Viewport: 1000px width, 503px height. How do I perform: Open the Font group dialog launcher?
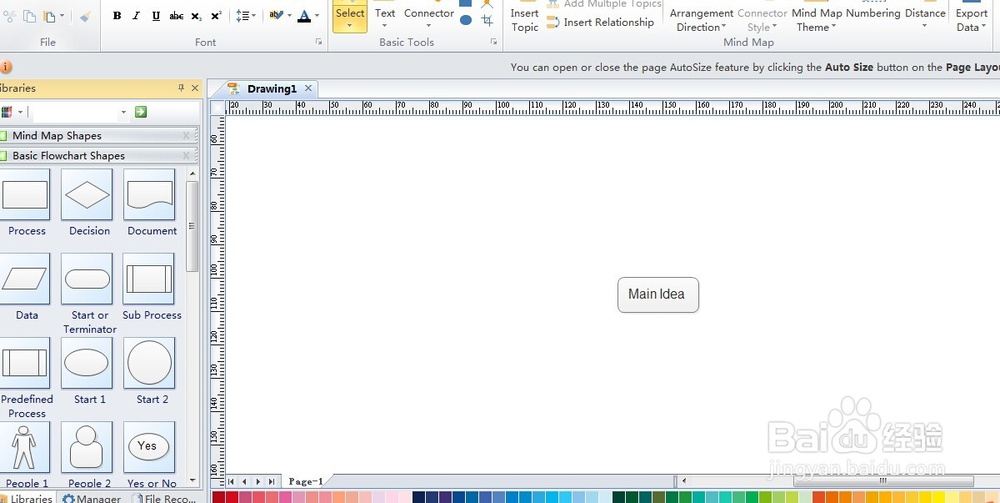318,41
